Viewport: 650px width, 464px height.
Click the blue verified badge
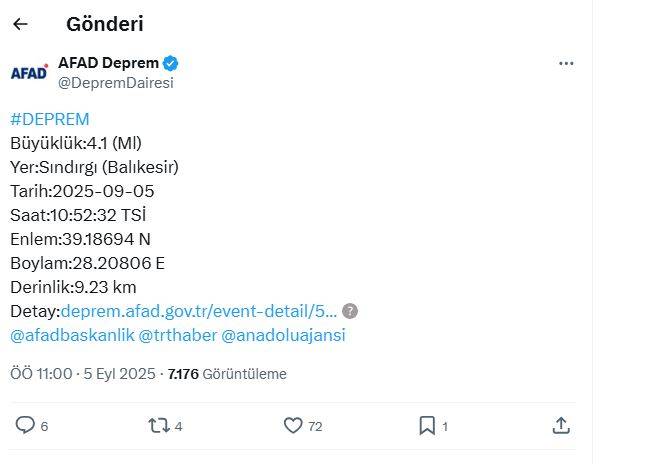171,64
